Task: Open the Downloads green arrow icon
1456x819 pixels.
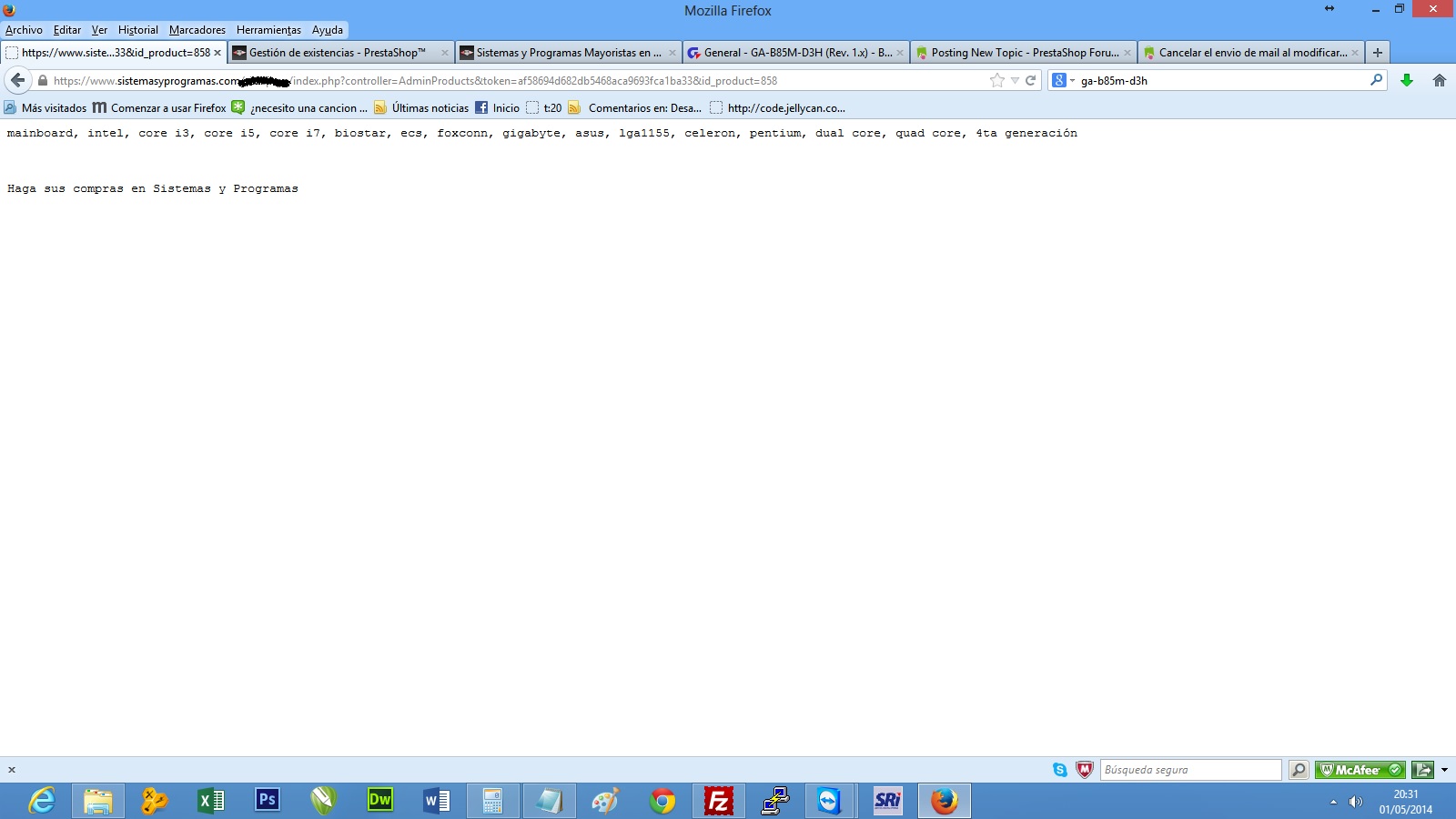Action: pyautogui.click(x=1407, y=80)
